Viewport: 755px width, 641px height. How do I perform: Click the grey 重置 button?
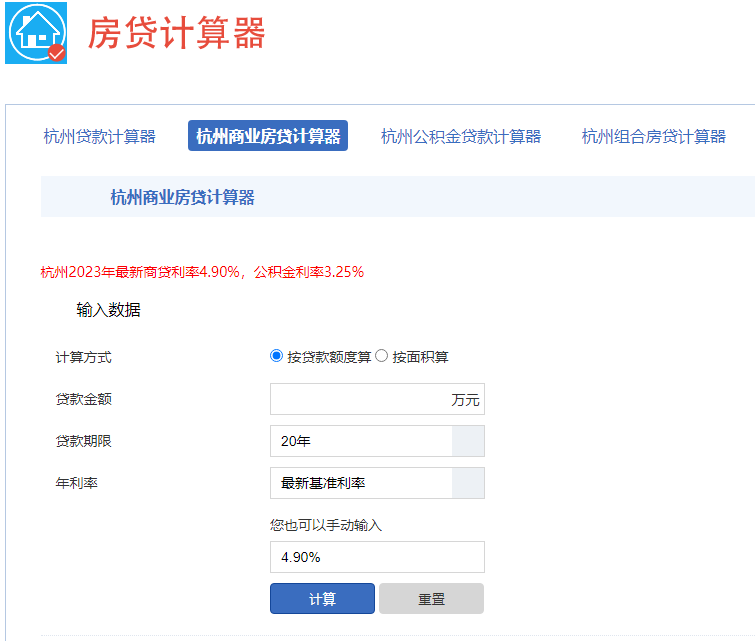[x=431, y=599]
